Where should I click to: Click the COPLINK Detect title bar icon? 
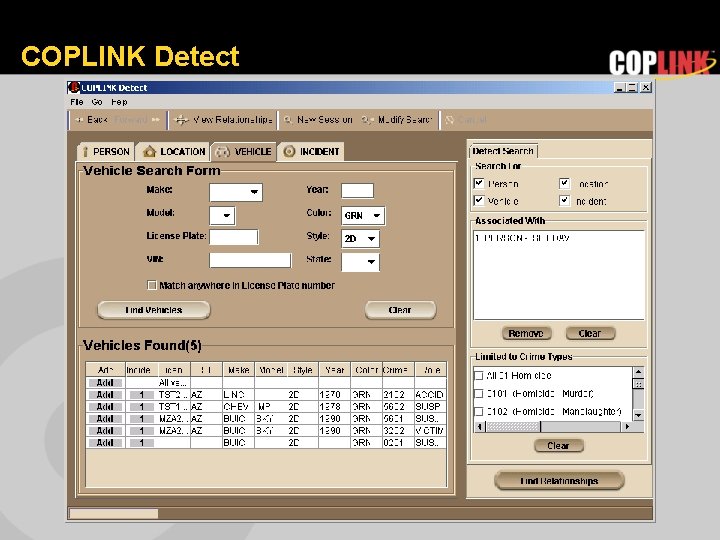pos(73,87)
